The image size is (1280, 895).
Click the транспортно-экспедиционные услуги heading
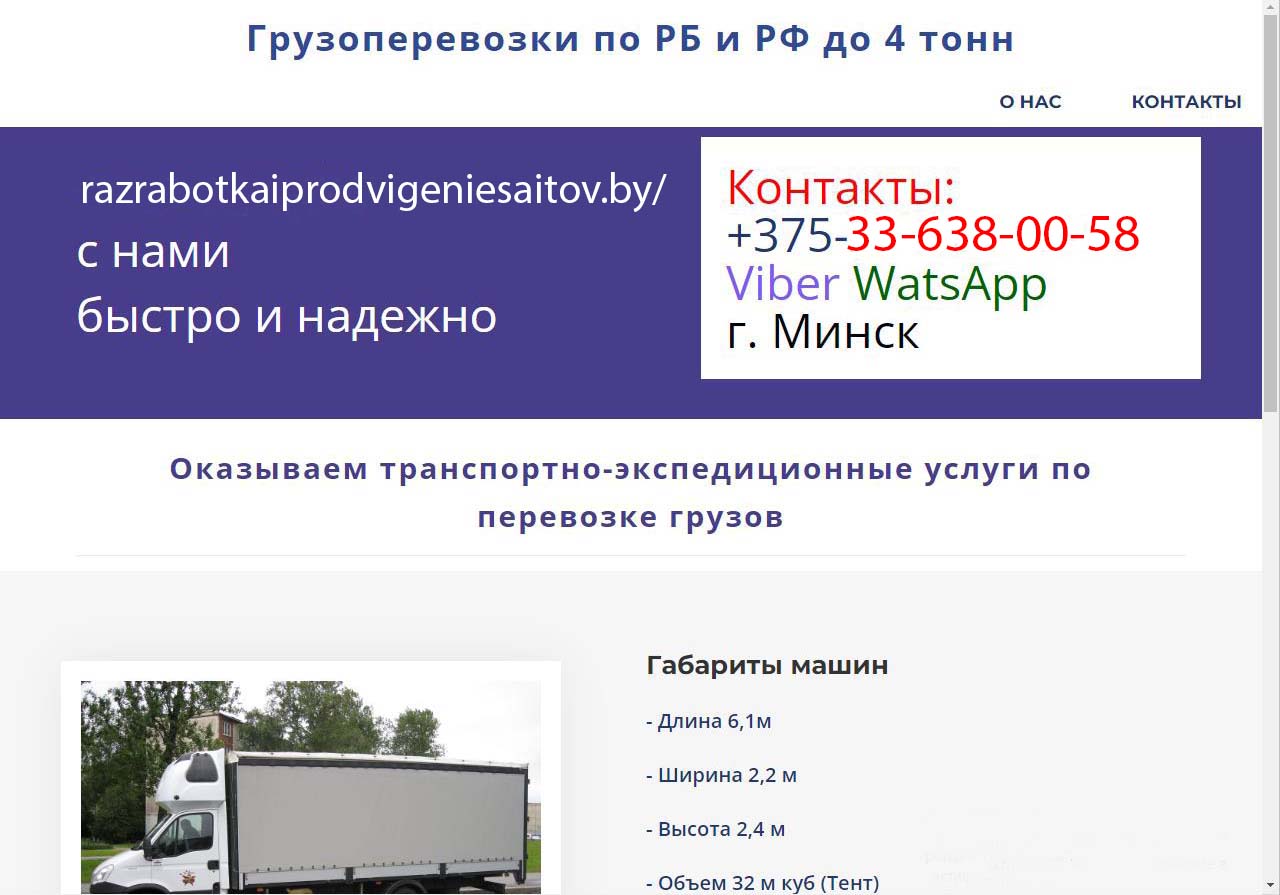pos(630,492)
